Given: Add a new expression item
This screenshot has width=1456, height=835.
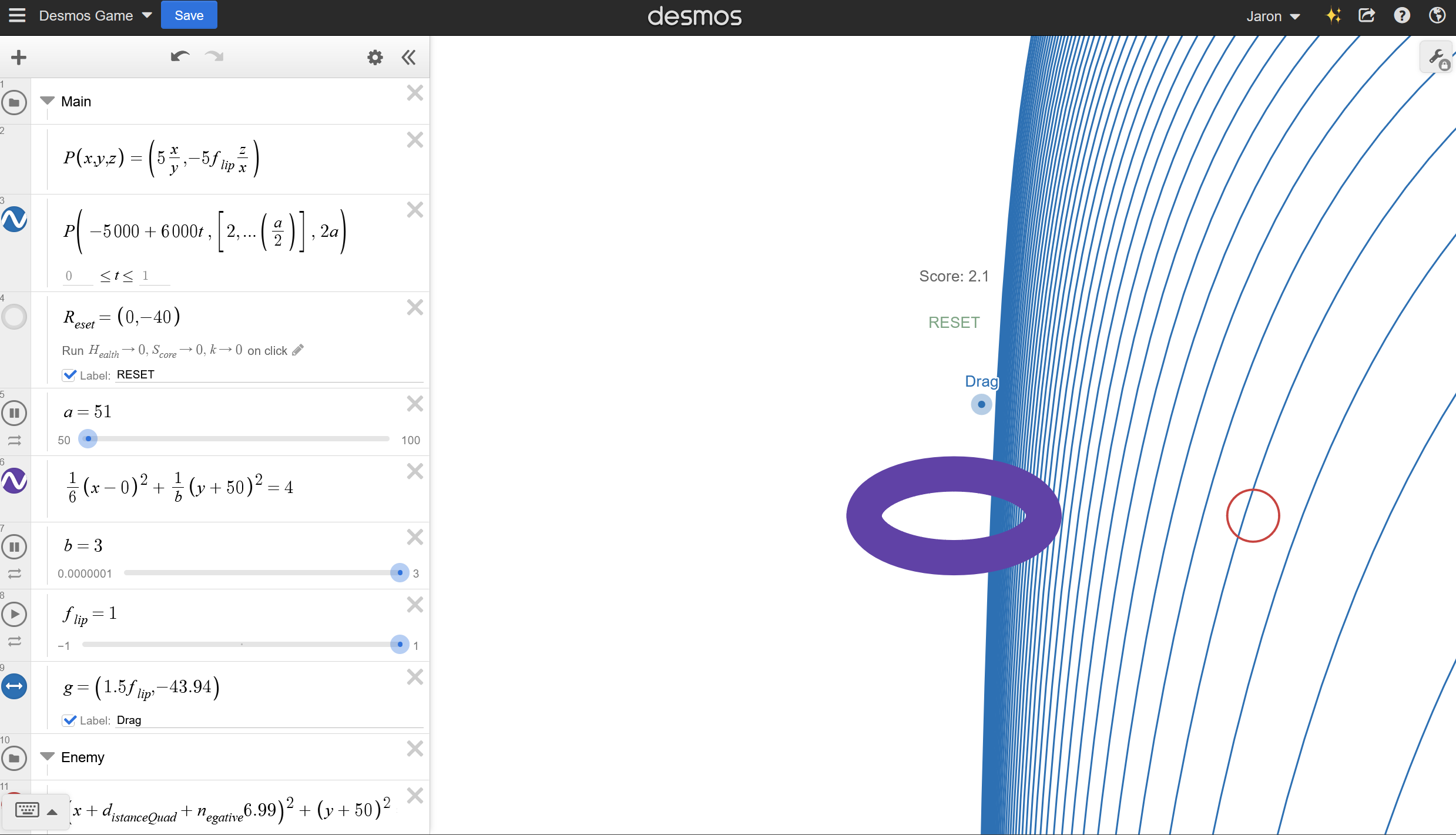Looking at the screenshot, I should pos(19,57).
